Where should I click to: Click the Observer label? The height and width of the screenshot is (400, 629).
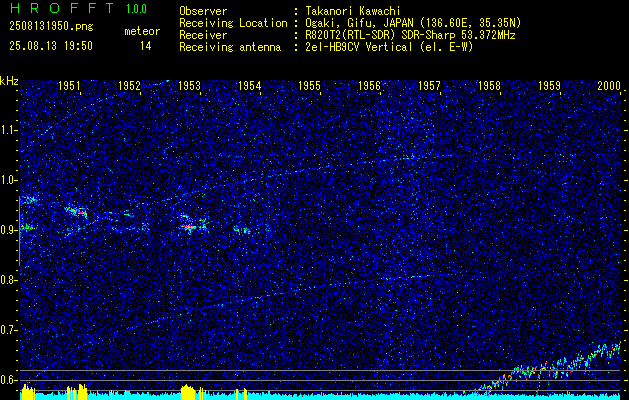pyautogui.click(x=203, y=11)
